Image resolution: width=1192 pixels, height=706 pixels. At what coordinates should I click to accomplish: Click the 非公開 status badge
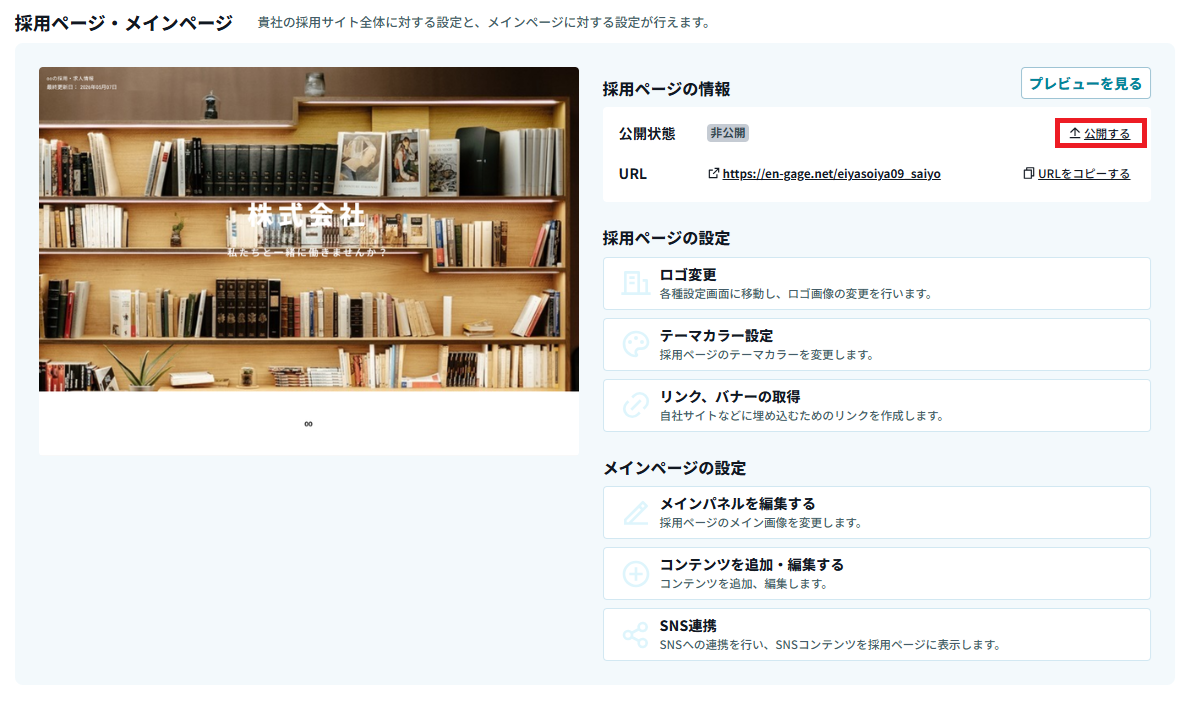tap(728, 133)
